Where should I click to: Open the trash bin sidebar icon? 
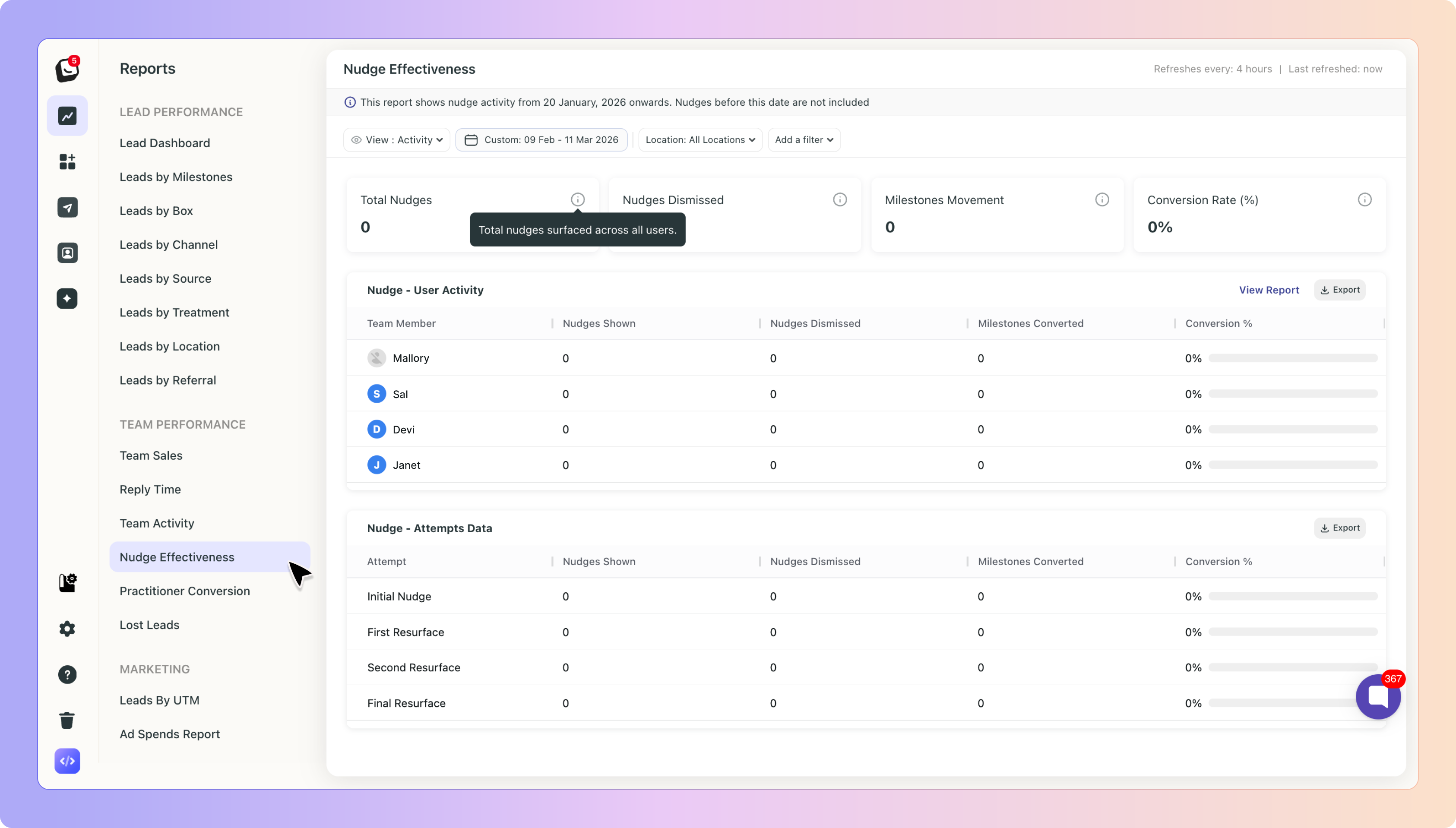click(x=67, y=720)
